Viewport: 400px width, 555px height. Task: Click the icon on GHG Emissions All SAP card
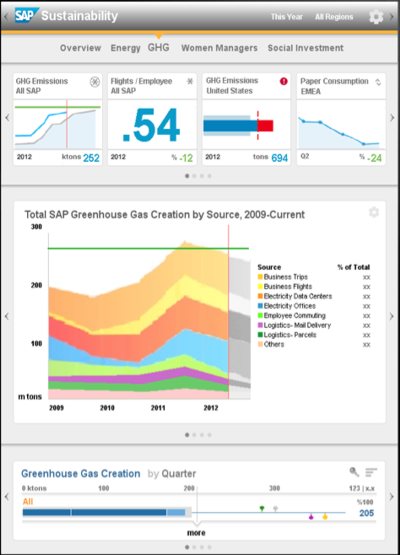coord(95,82)
